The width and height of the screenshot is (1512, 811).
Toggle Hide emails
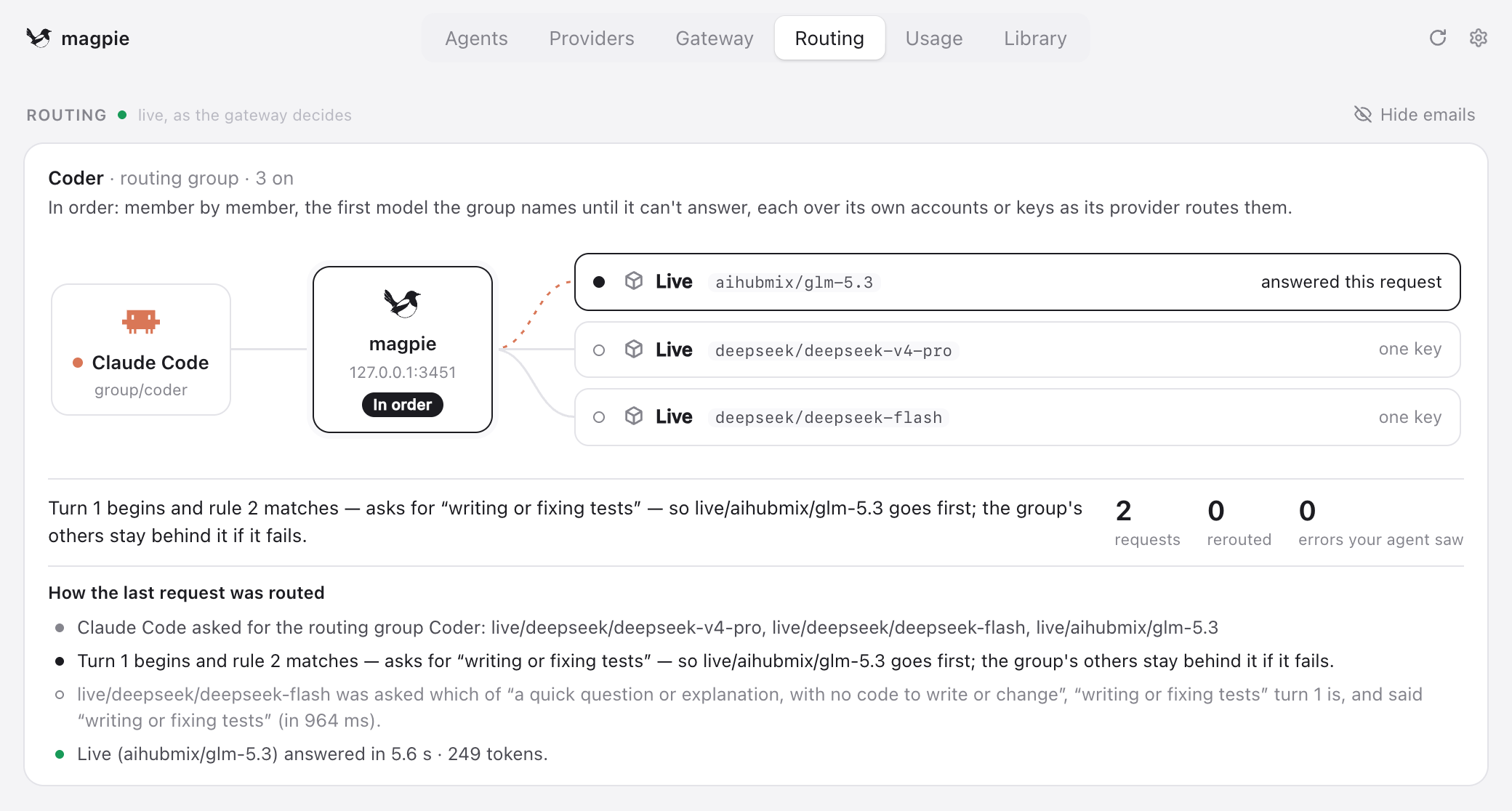pyautogui.click(x=1415, y=115)
